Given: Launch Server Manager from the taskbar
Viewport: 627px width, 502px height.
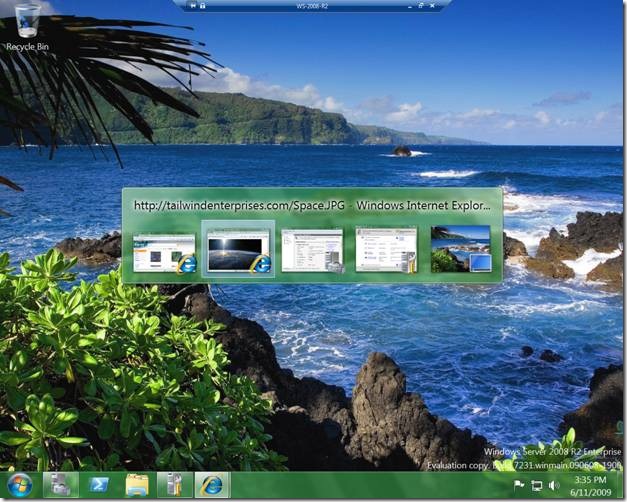Looking at the screenshot, I should click(x=61, y=485).
